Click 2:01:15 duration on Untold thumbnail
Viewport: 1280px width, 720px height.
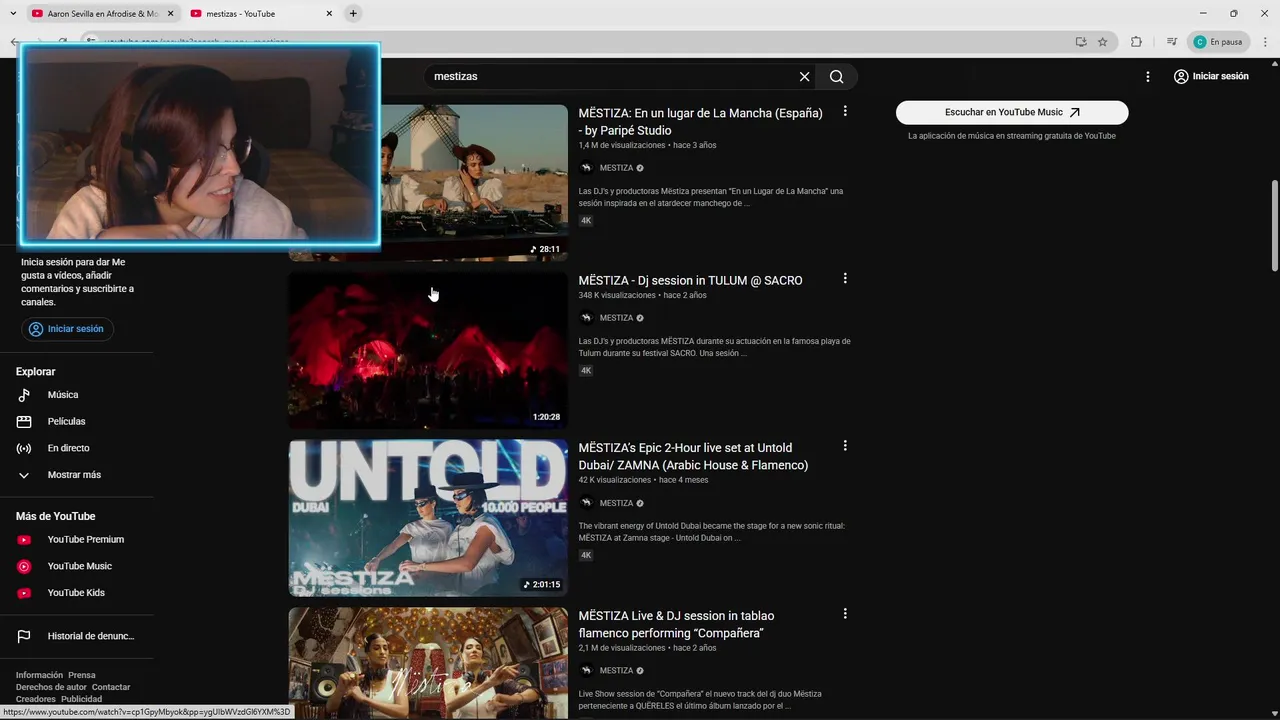point(542,585)
